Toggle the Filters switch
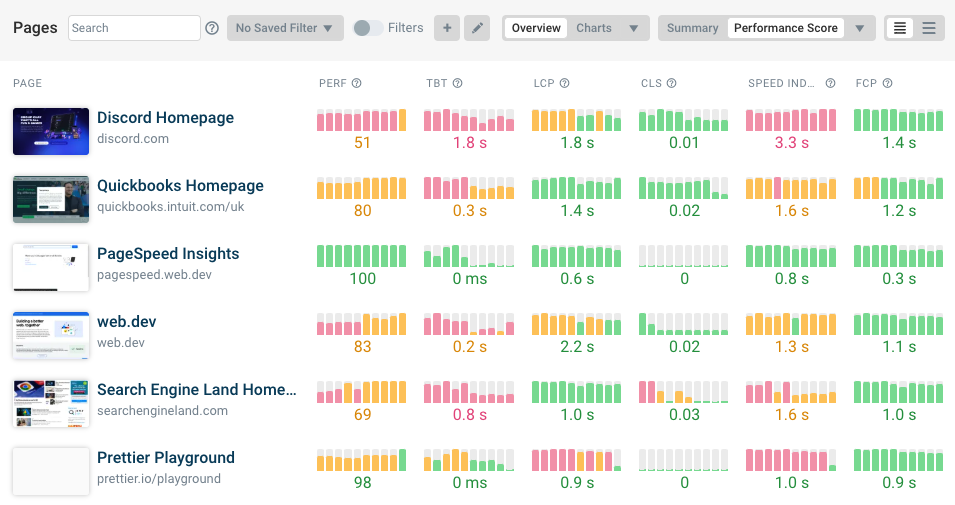955x505 pixels. pos(368,28)
